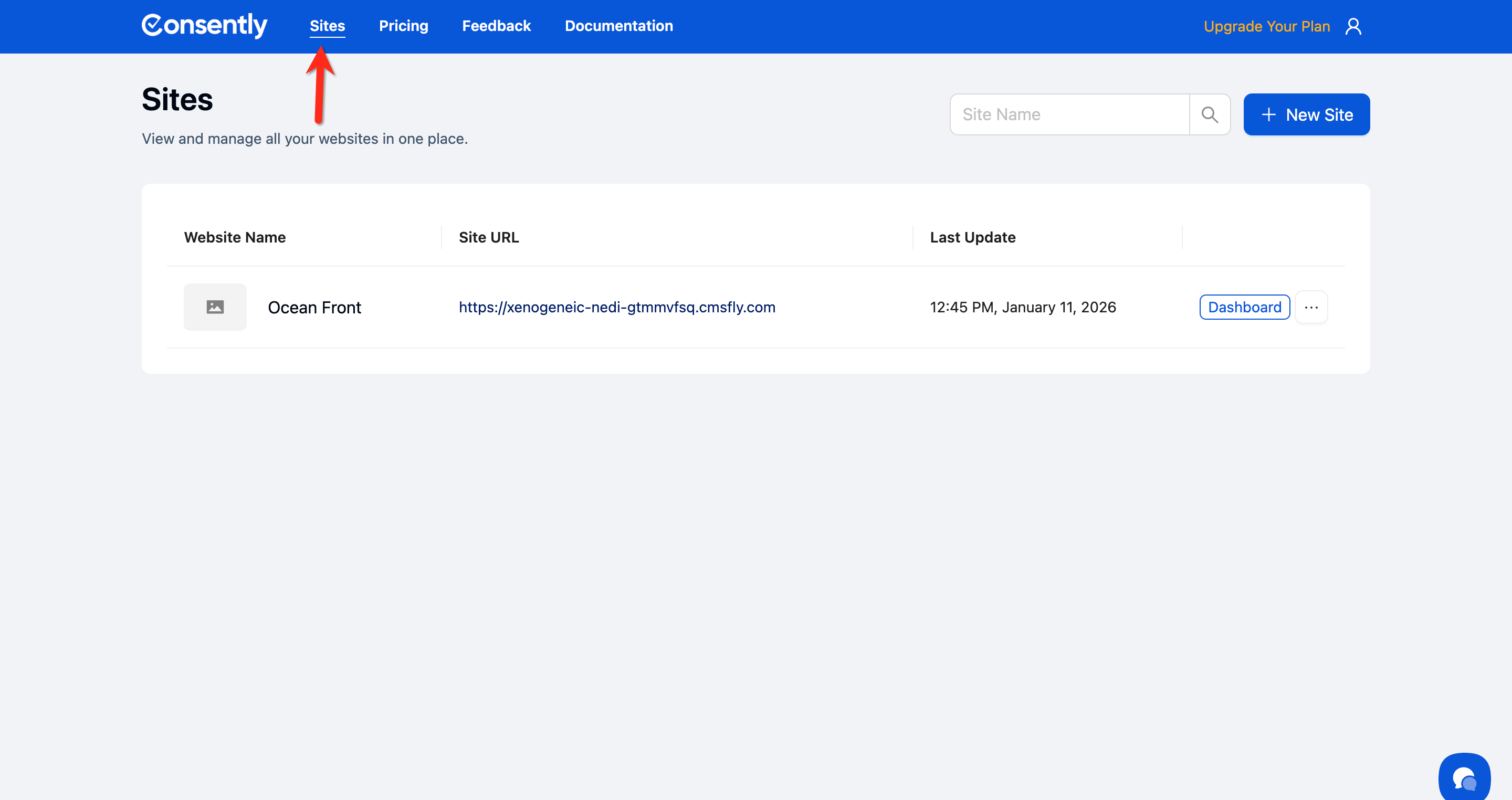Click the Last Update column header
This screenshot has height=800, width=1512.
tap(972, 237)
